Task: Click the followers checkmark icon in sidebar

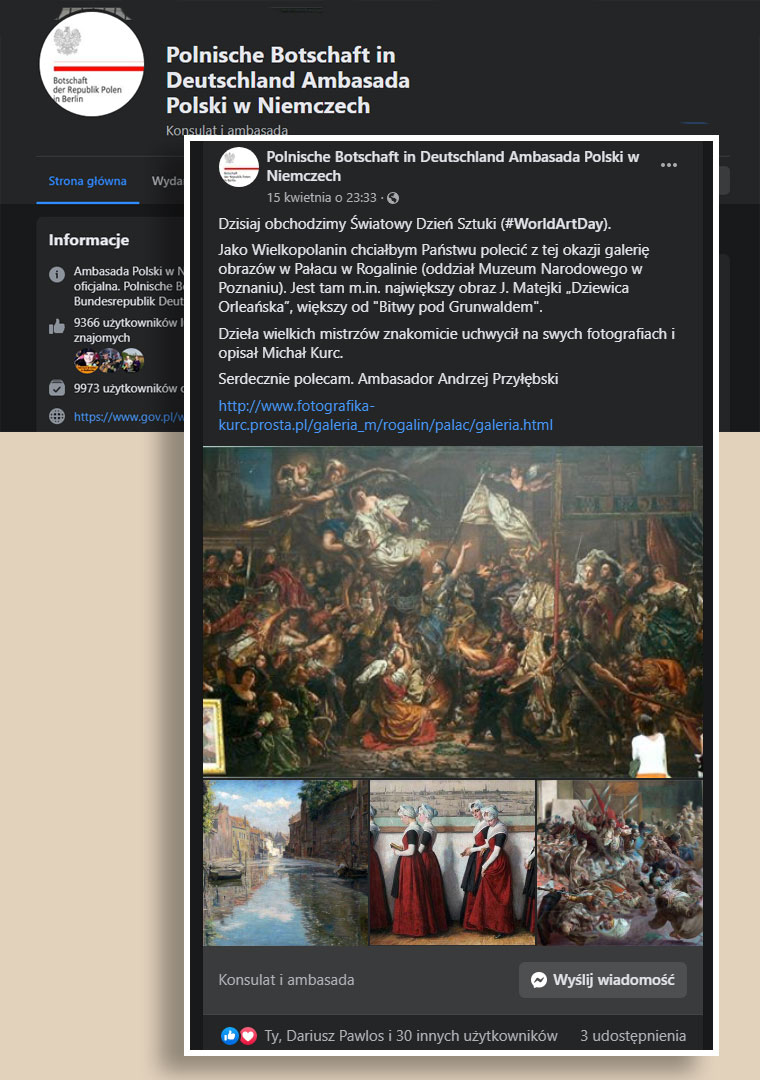Action: [x=57, y=388]
